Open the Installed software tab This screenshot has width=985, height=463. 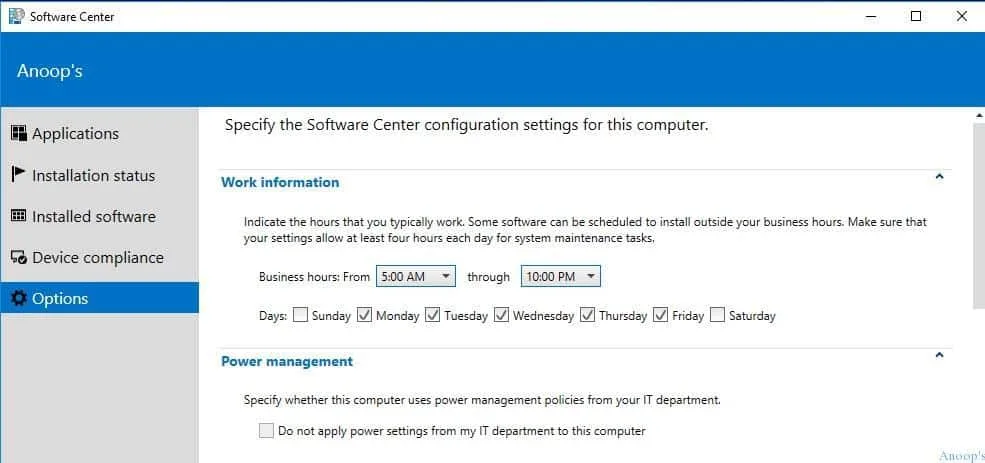[94, 216]
